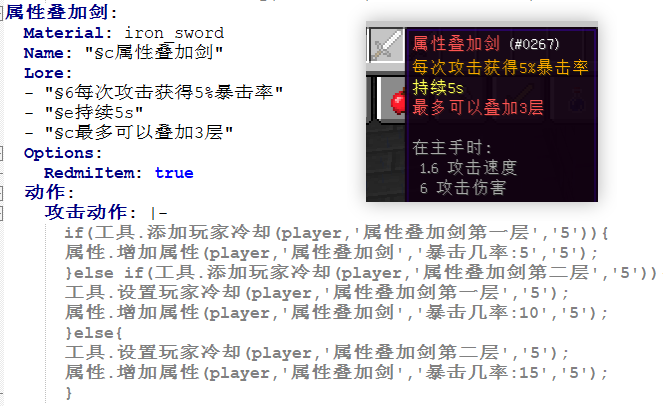
Task: Collapse the top-level 属性叠加剑 fold marker
Action: 2,13
